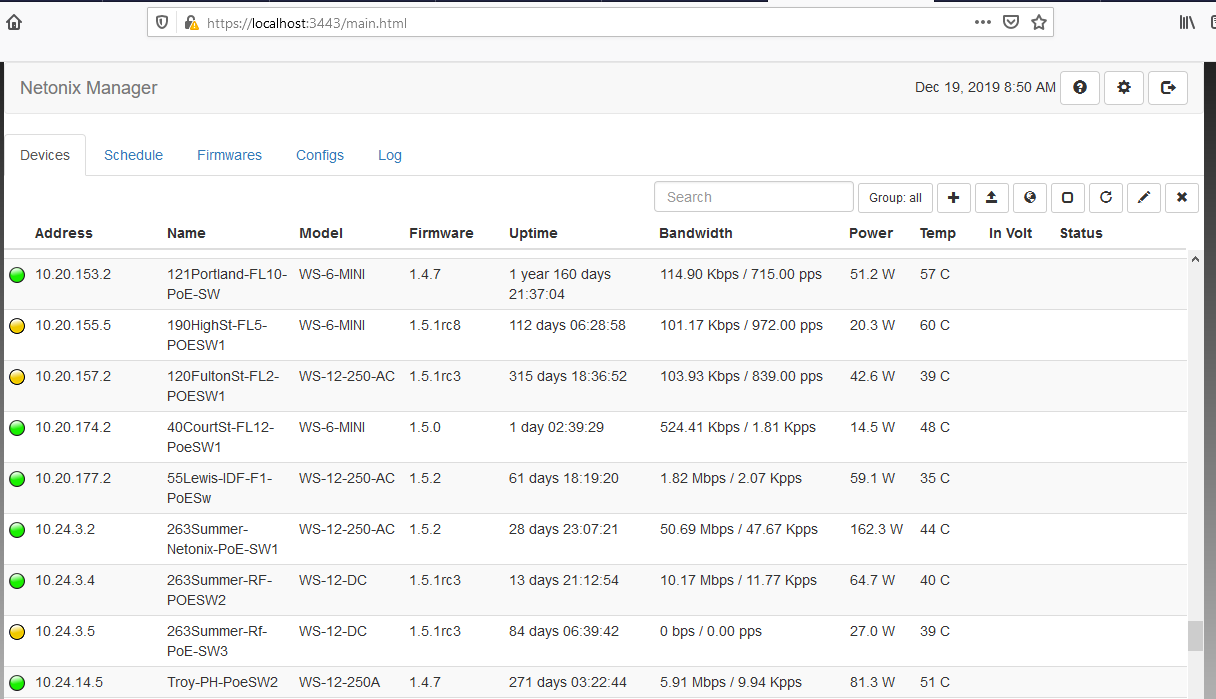1216x699 pixels.
Task: Click the pencil edit icon
Action: tap(1143, 198)
